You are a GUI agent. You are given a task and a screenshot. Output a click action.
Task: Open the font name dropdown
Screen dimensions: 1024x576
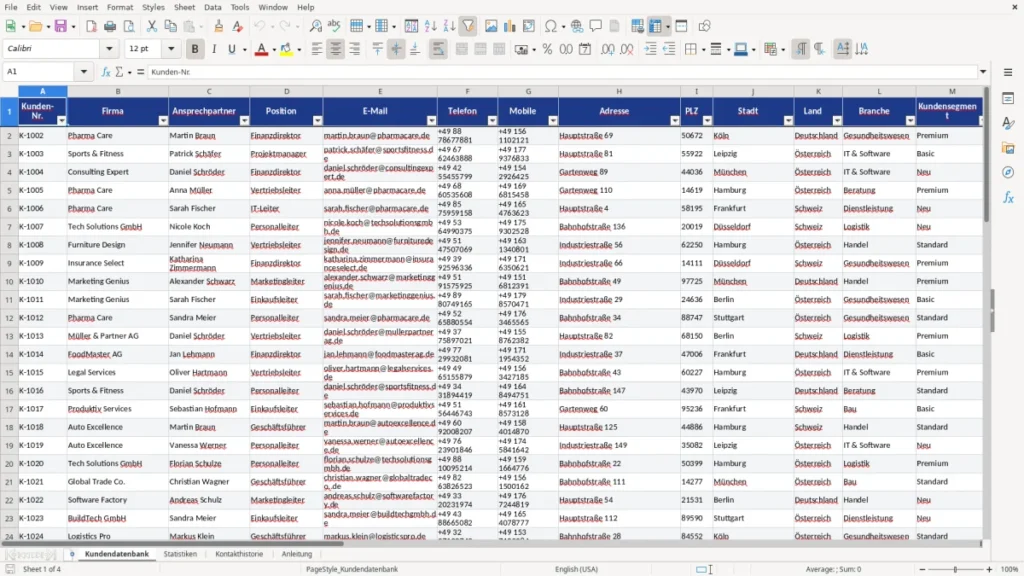click(109, 48)
